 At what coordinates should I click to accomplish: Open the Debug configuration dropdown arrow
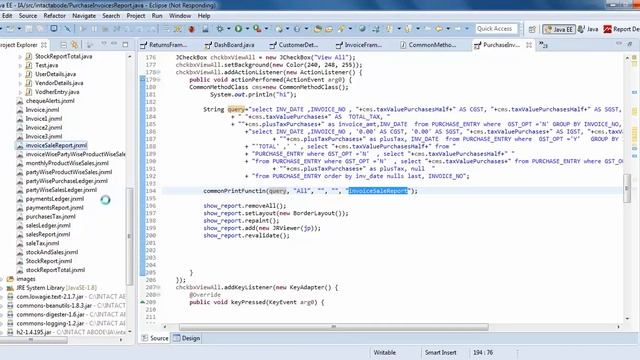(228, 29)
